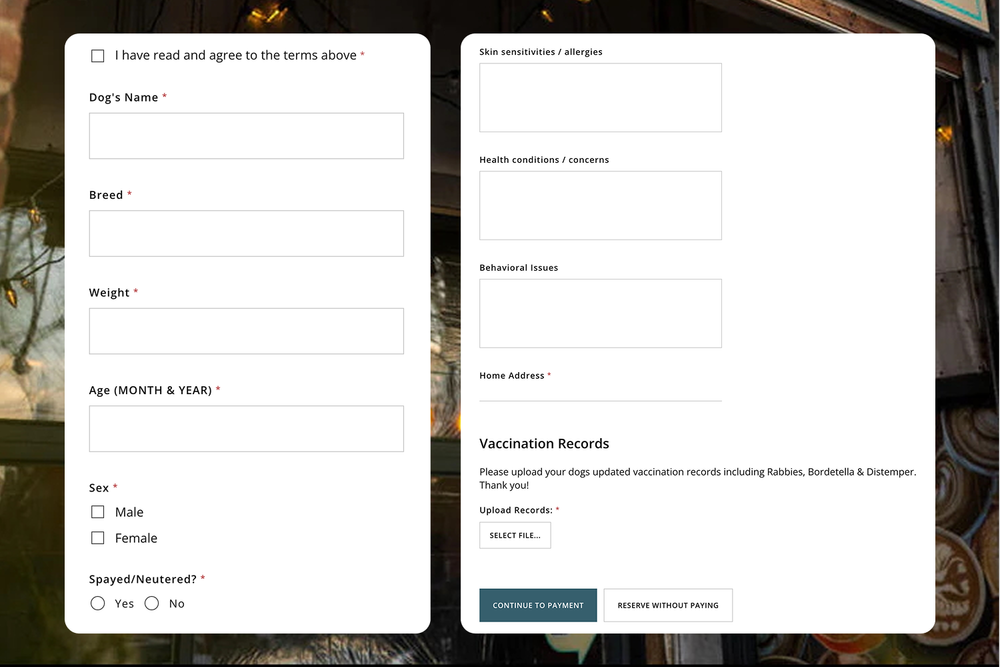The image size is (1000, 667).
Task: Click the Dog's Name input field
Action: (x=246, y=136)
